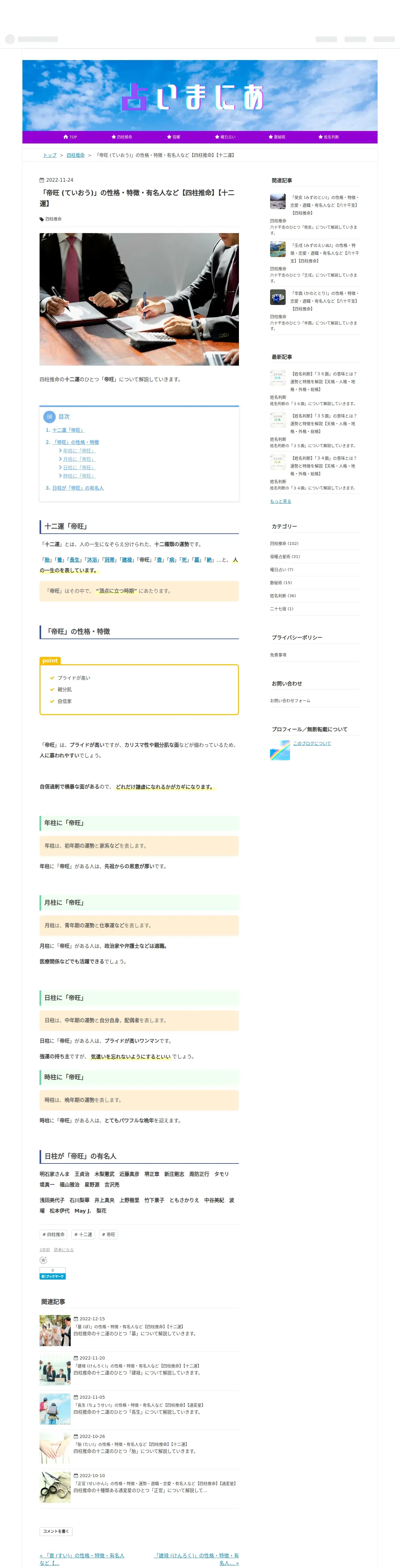Screen dimensions: 400x1568
Task: Open the 衰 link in the article
Action: [160, 560]
